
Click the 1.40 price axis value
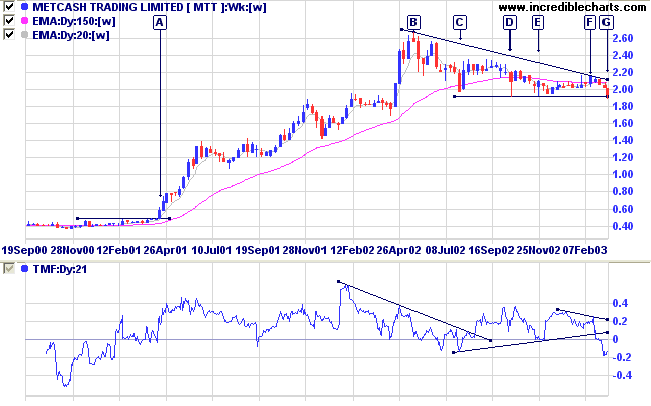(623, 140)
